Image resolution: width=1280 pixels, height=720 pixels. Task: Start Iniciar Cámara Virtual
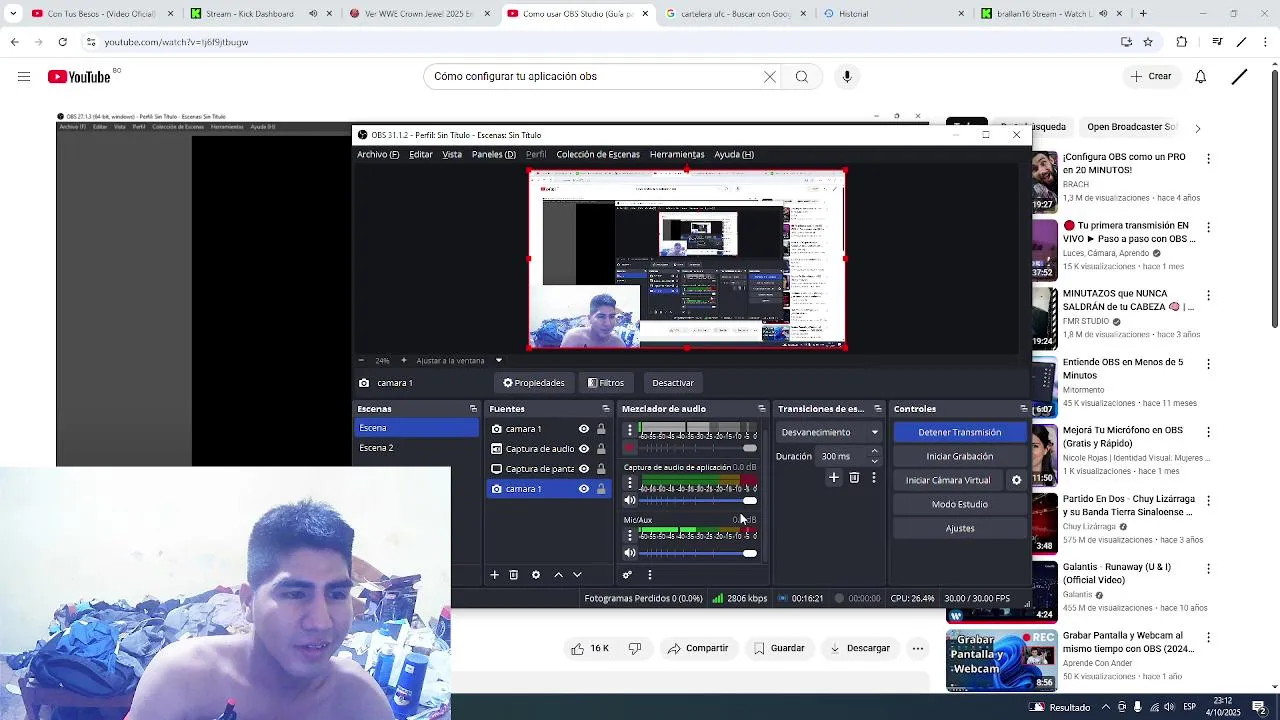pos(948,481)
